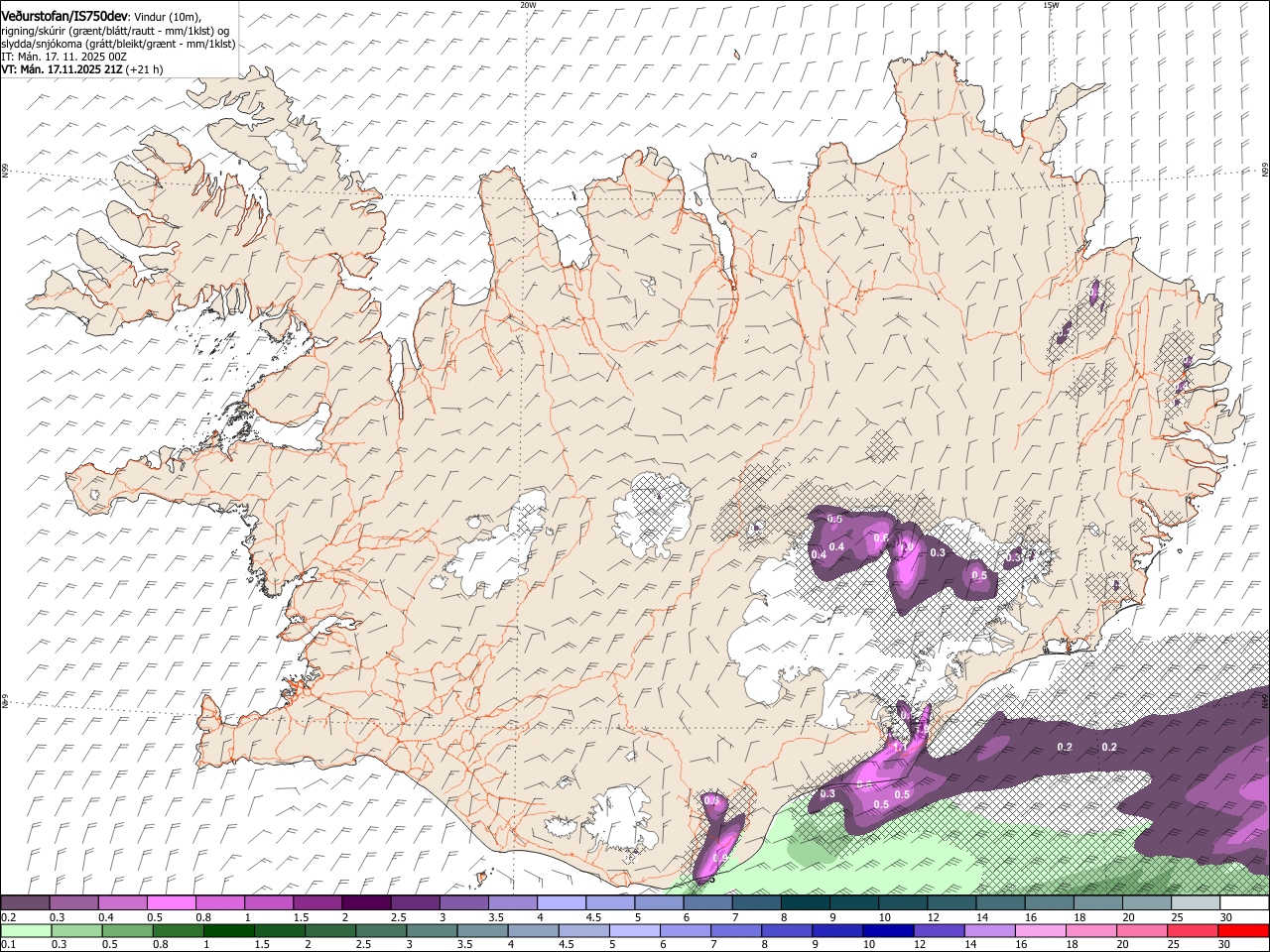Click upper legend swatch between 4 and 4.5
The width and height of the screenshot is (1270, 952).
point(561,903)
